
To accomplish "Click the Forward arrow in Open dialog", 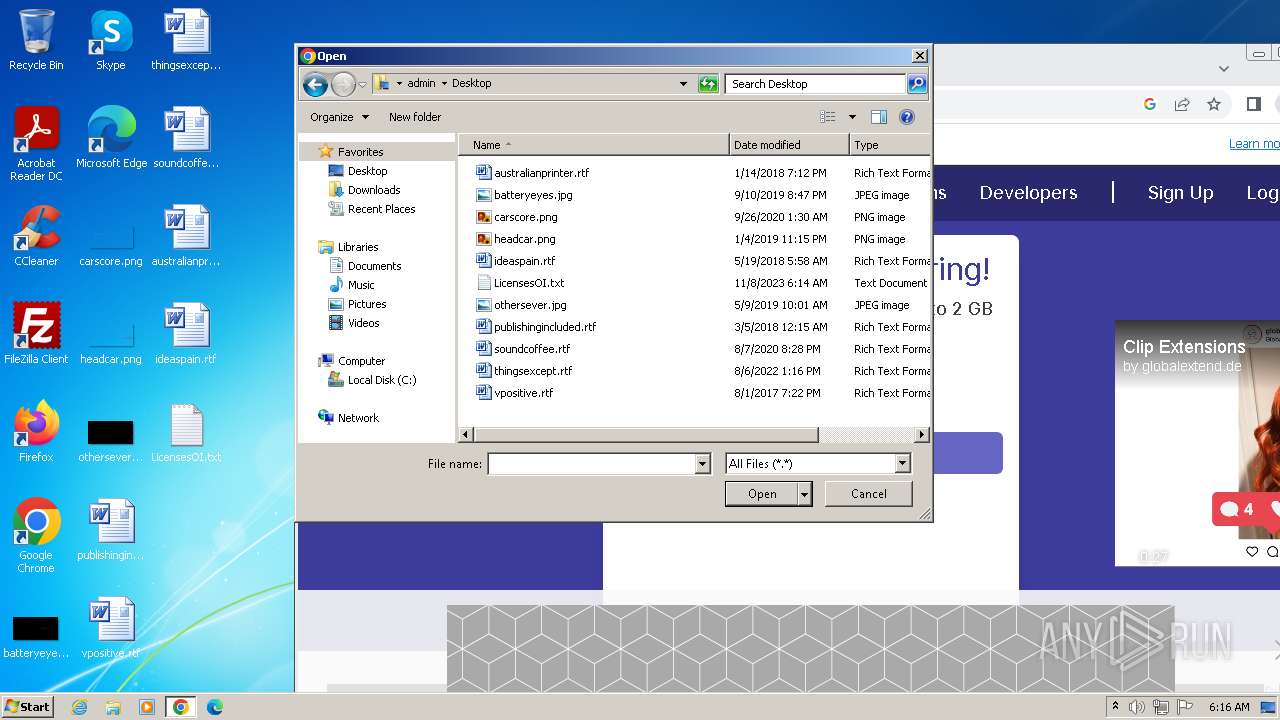I will tap(343, 85).
